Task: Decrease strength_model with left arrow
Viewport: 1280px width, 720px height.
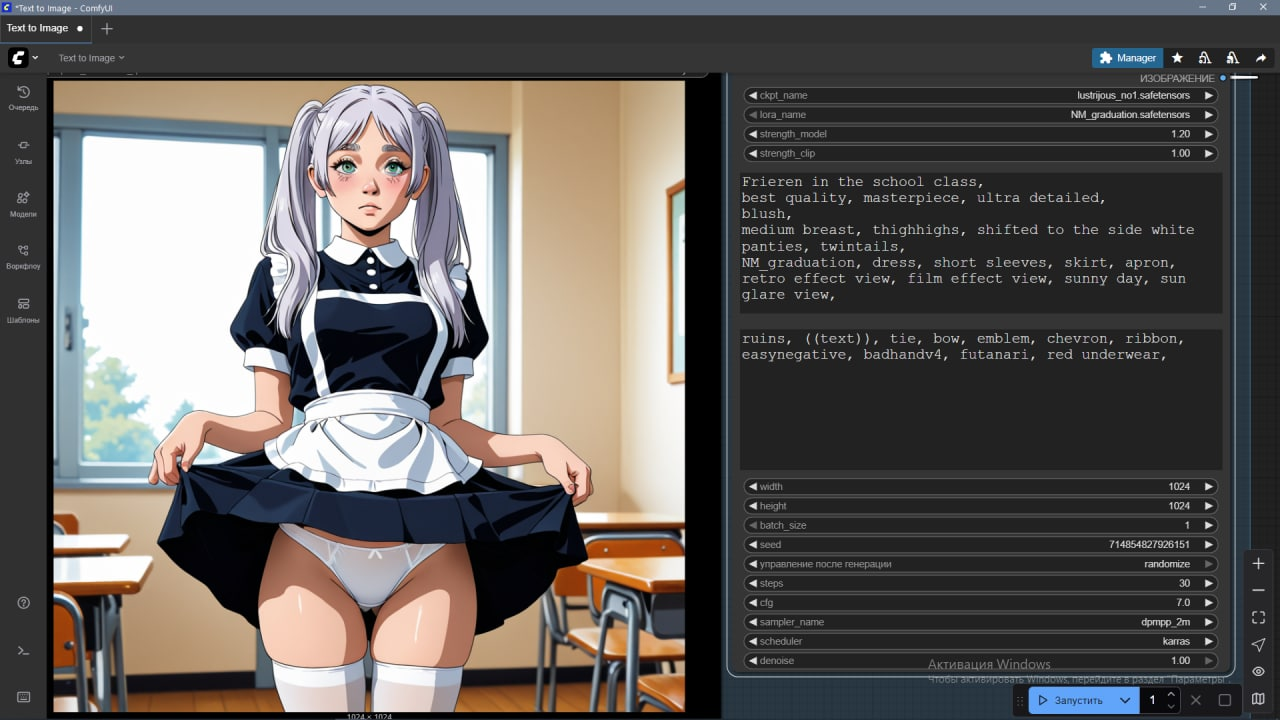Action: pos(753,134)
